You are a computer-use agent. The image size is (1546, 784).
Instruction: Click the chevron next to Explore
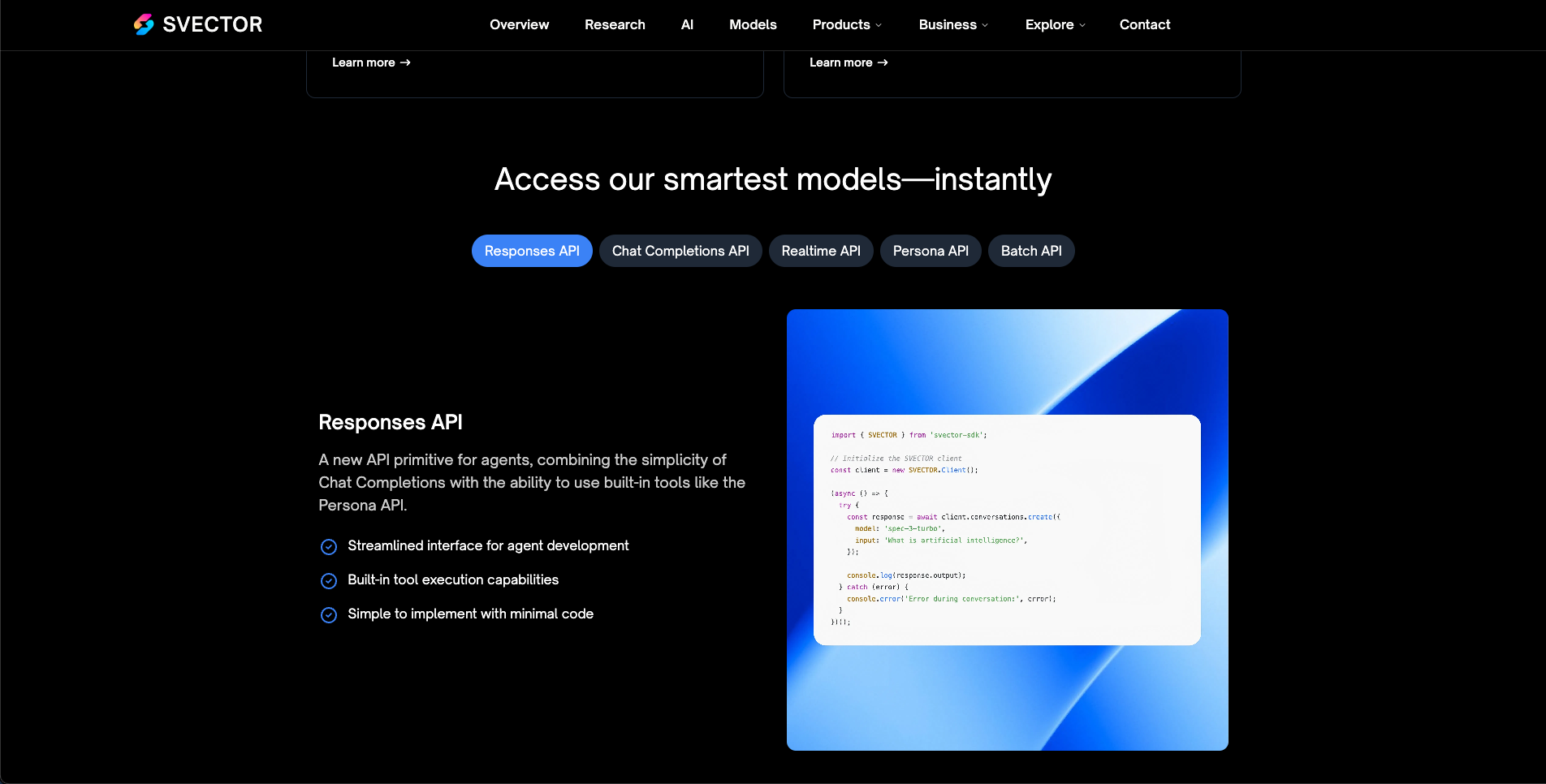click(1082, 25)
